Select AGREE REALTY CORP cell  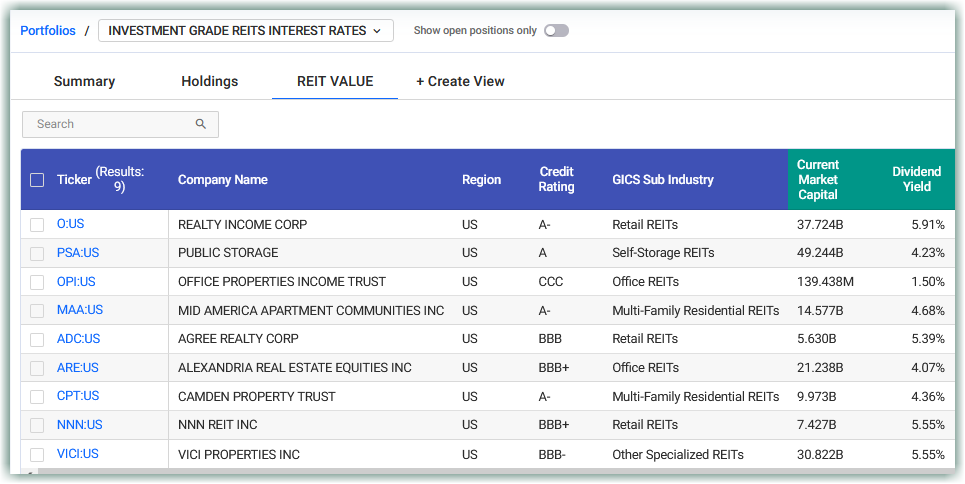tap(238, 339)
